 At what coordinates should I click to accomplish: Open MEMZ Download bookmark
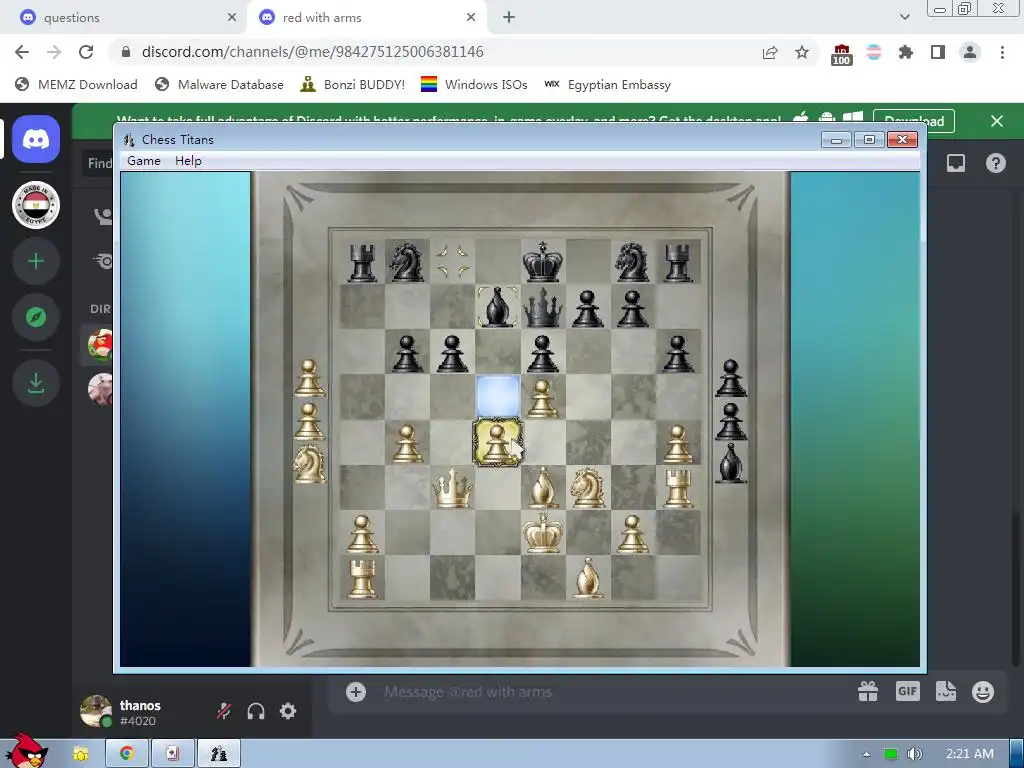click(76, 85)
